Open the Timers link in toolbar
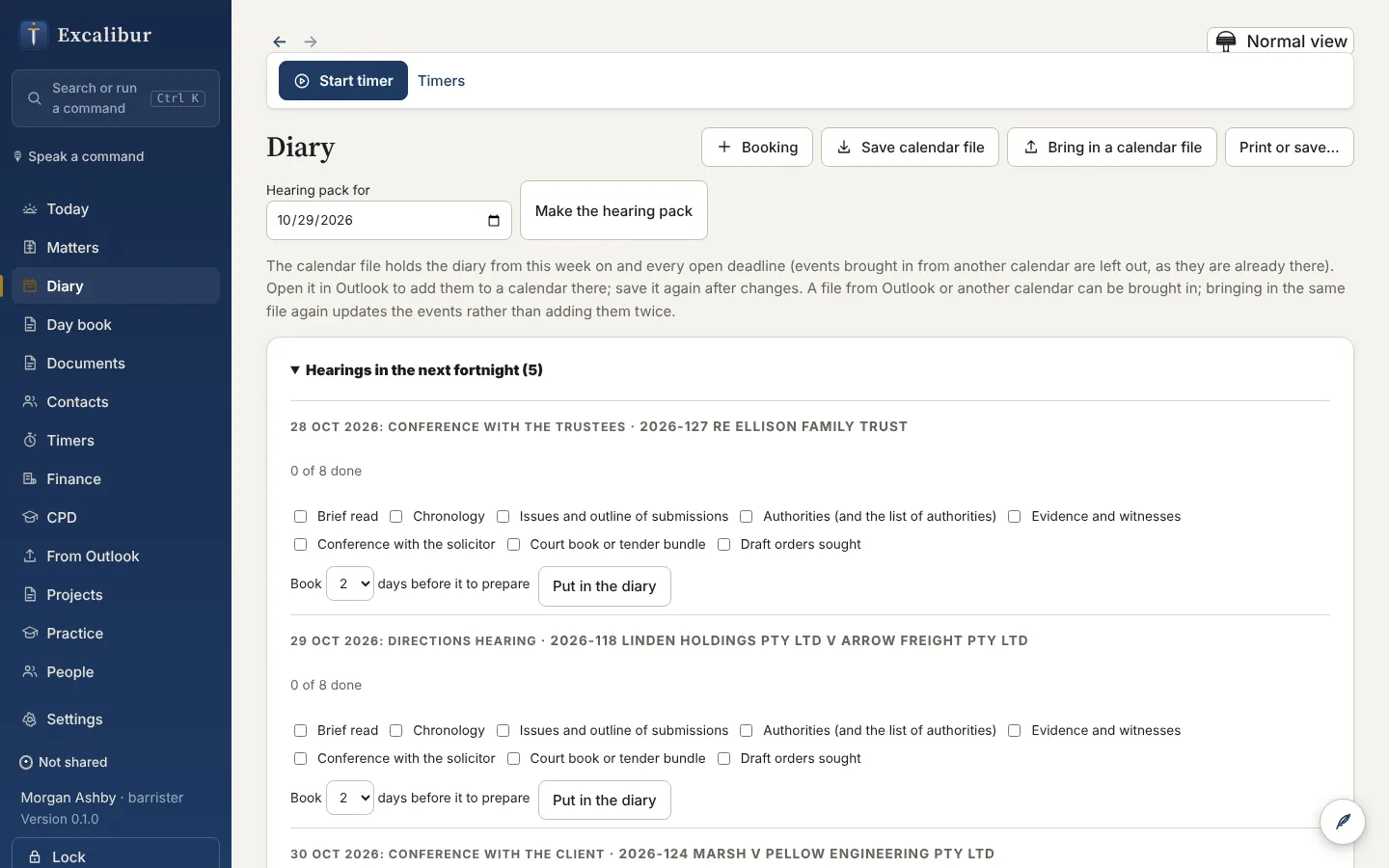1389x868 pixels. tap(441, 81)
